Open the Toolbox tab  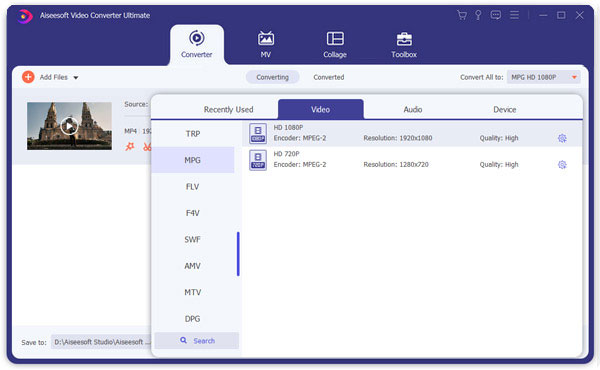point(404,44)
